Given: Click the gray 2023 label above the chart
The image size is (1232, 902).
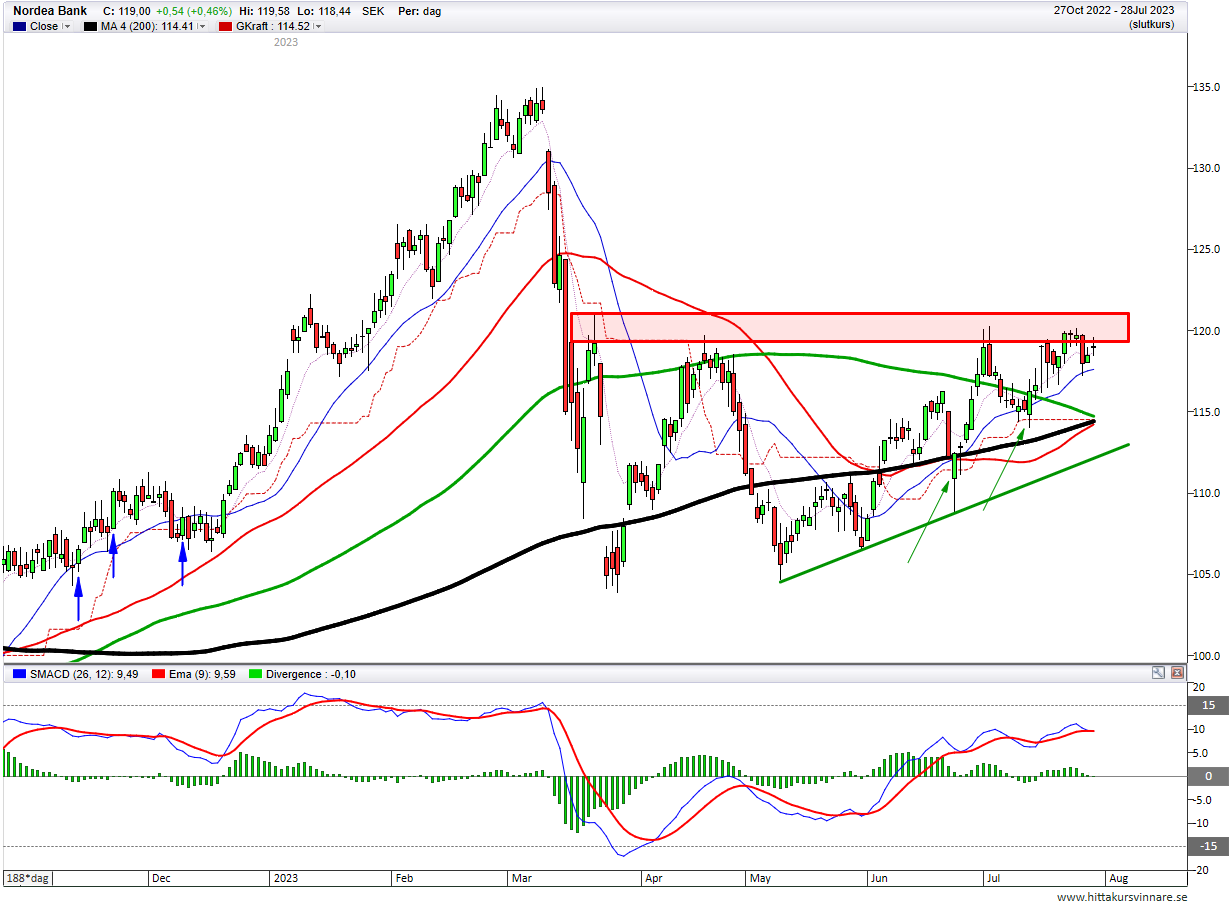Looking at the screenshot, I should pos(285,42).
